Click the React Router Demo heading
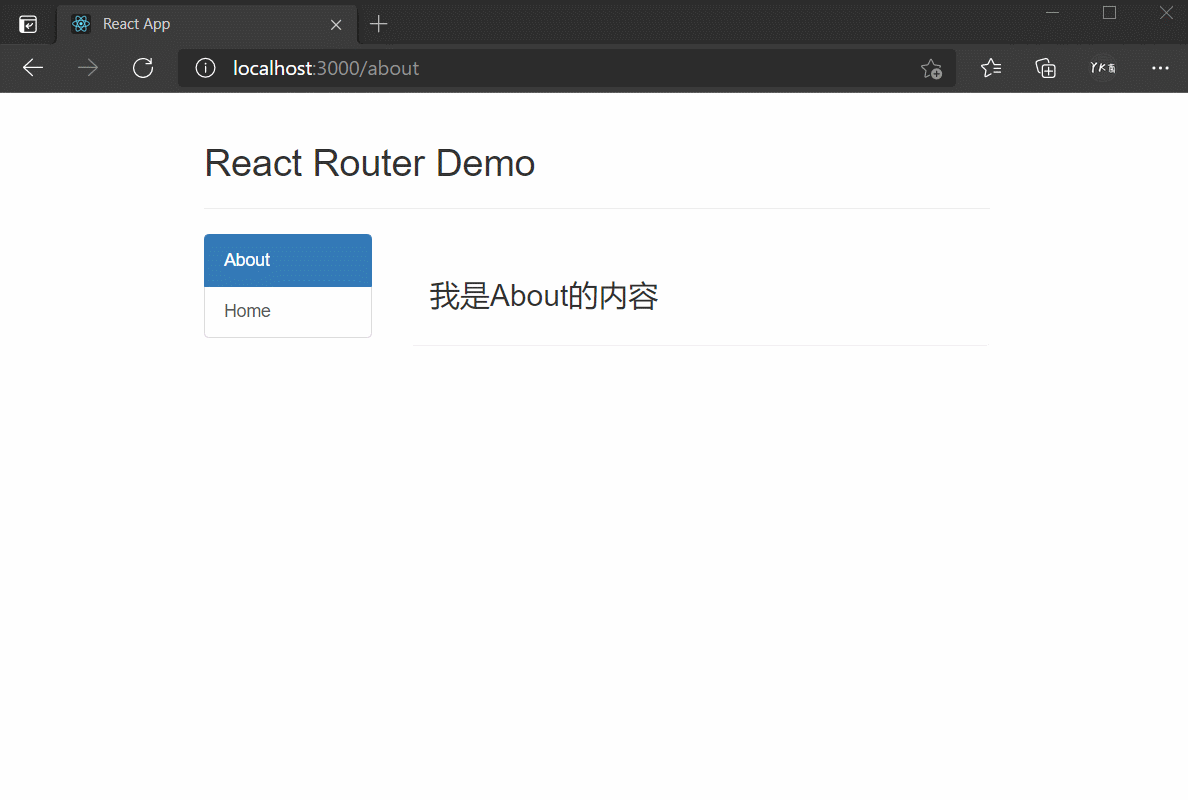This screenshot has width=1188, height=800. [370, 163]
